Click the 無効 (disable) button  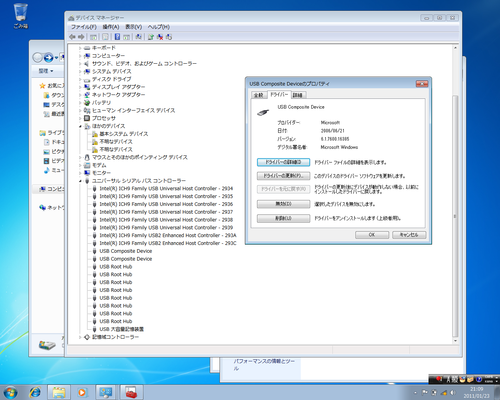point(283,204)
